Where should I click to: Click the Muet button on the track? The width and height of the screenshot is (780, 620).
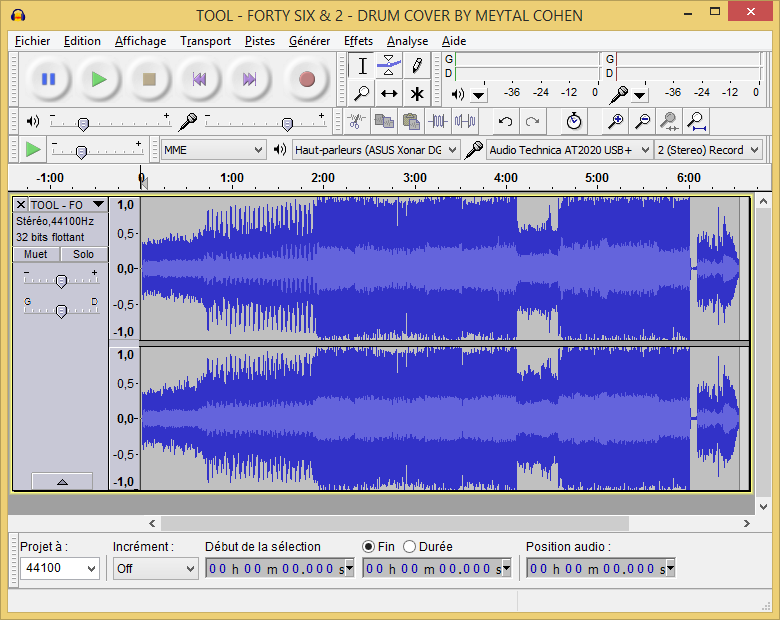click(x=35, y=254)
